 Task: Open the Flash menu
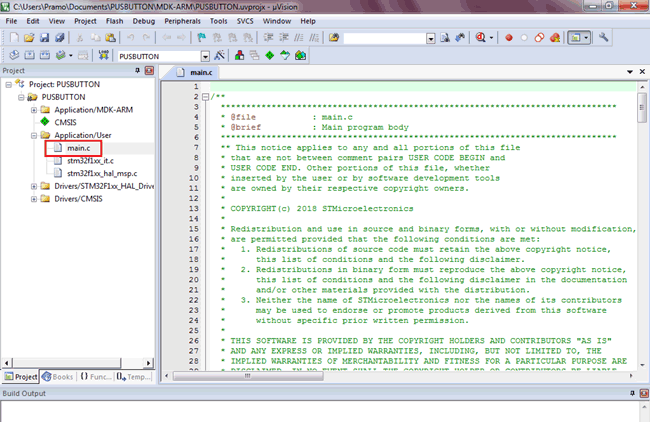(x=115, y=20)
